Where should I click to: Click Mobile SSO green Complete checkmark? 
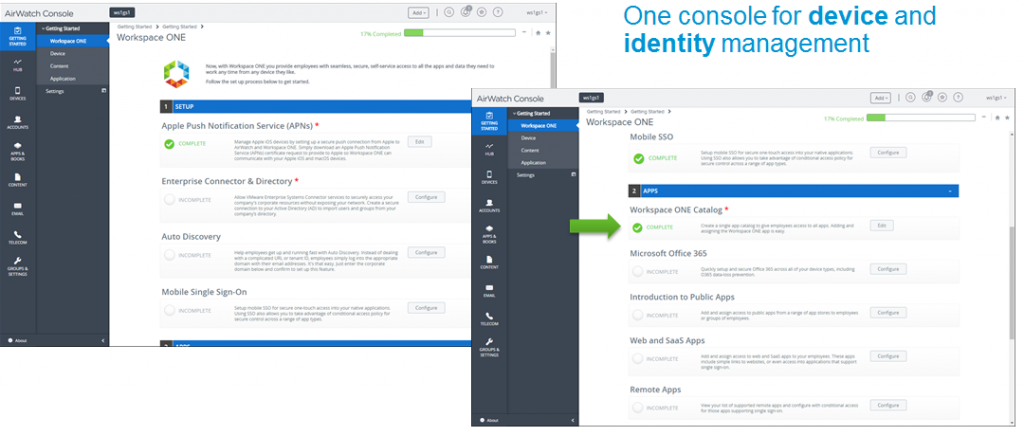[638, 158]
